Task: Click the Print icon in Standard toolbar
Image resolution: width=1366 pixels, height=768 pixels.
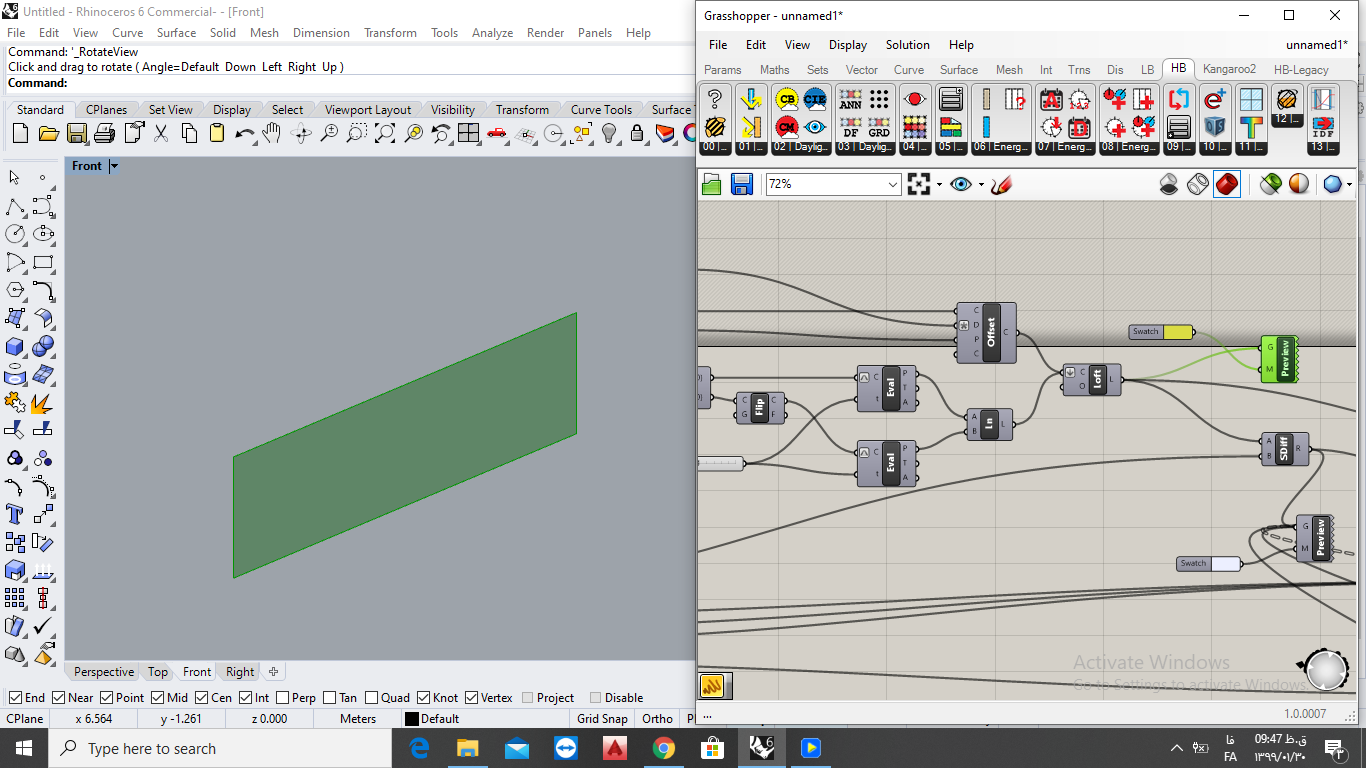Action: [x=104, y=133]
